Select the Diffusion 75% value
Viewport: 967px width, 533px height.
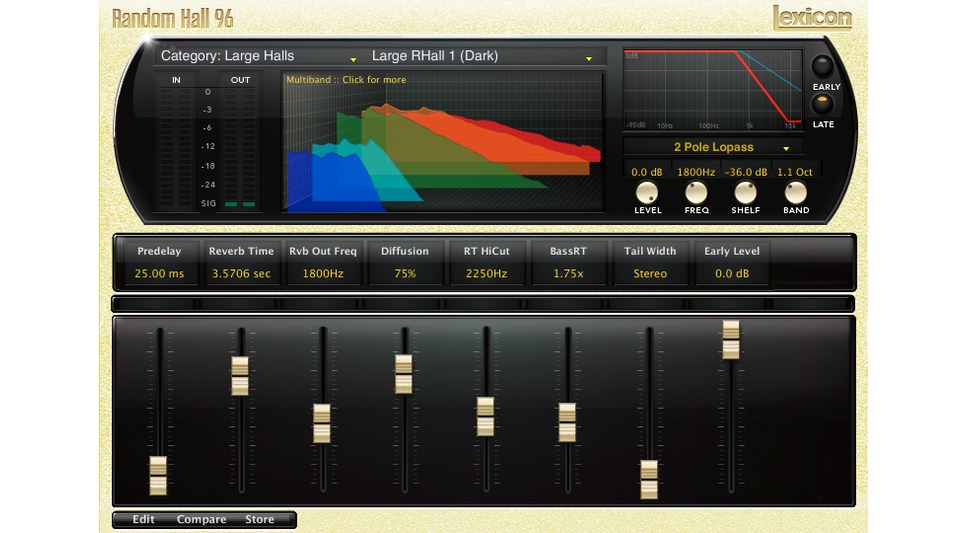click(x=405, y=273)
